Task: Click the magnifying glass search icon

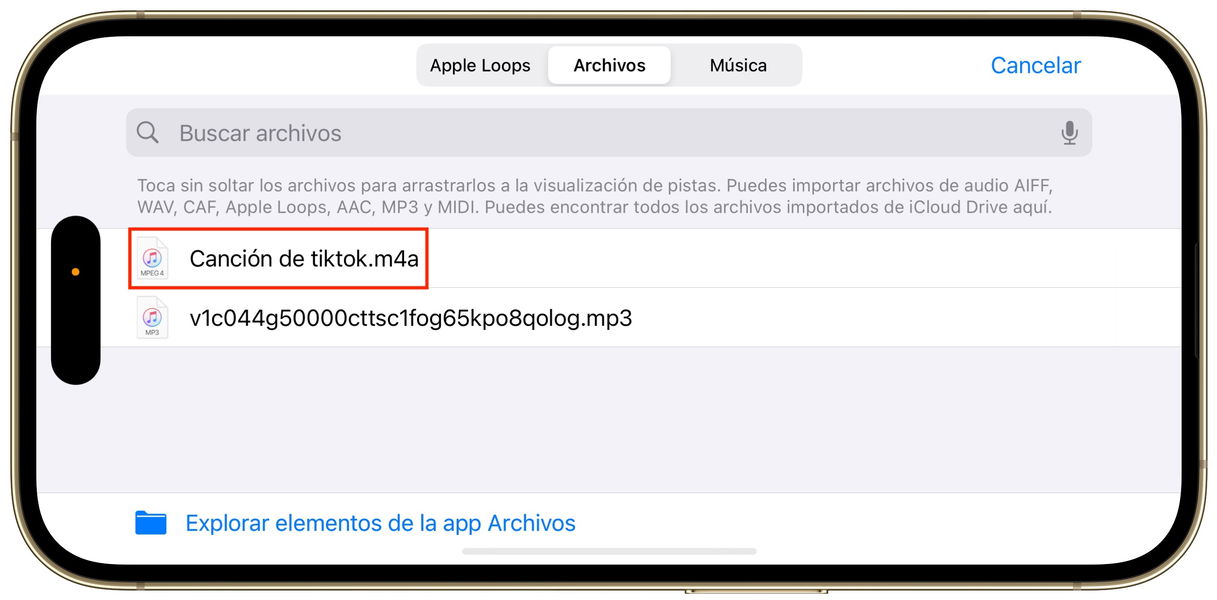Action: tap(148, 133)
